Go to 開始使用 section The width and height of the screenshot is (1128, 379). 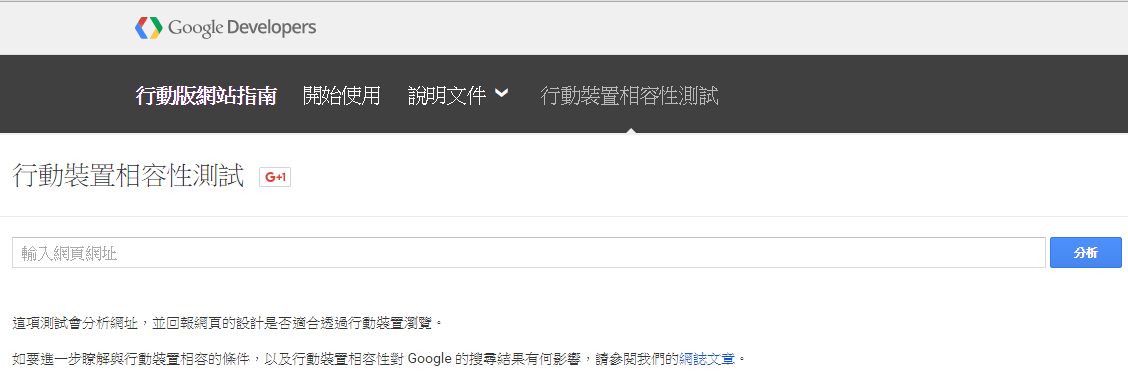(x=342, y=96)
